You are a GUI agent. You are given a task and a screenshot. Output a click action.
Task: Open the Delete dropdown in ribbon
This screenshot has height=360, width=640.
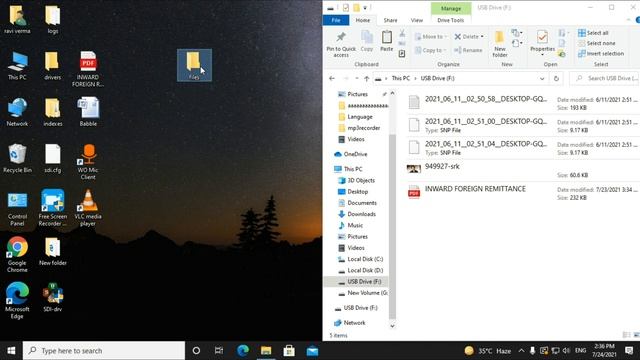[469, 37]
